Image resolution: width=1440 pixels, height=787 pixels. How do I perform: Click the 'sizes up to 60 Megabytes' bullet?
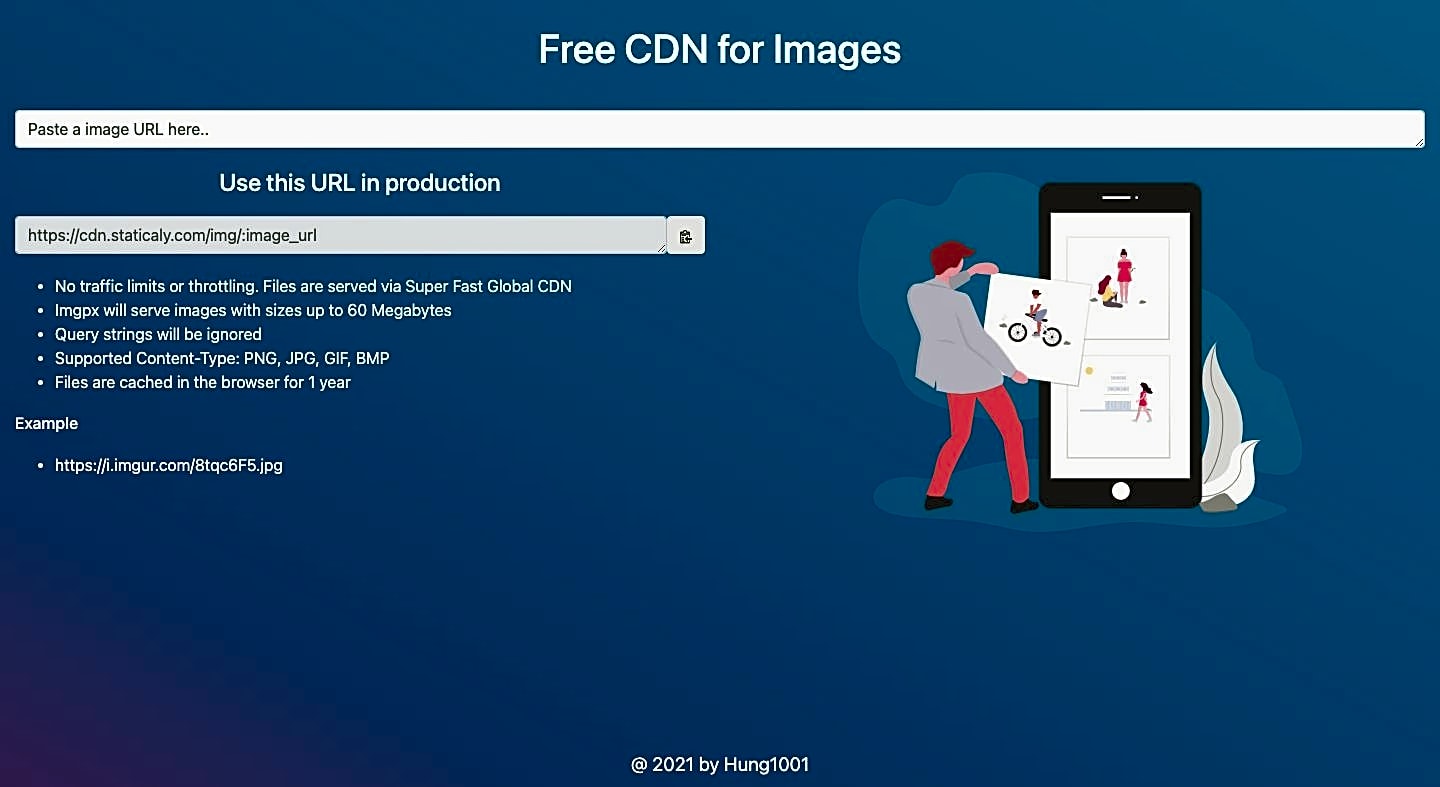253,310
